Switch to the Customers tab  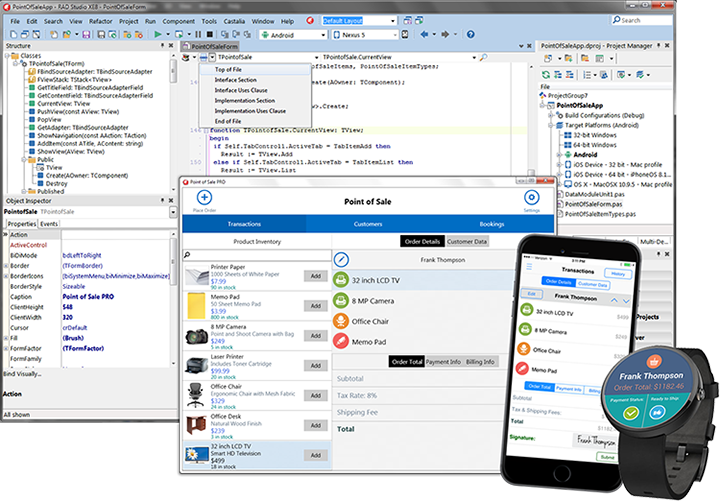368,224
